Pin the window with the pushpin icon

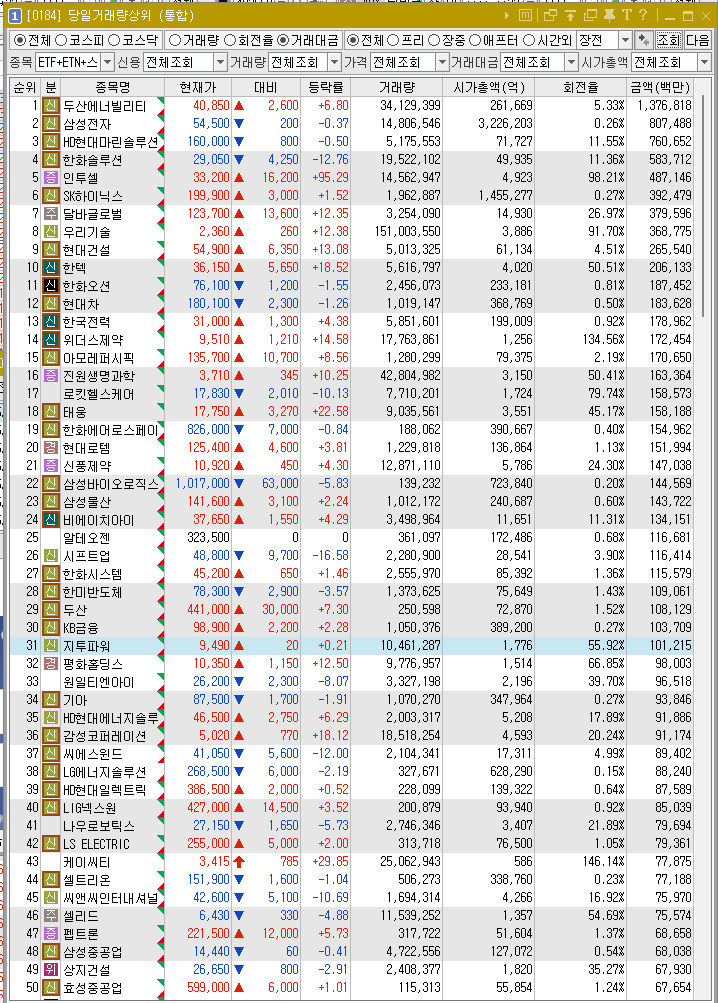point(609,15)
